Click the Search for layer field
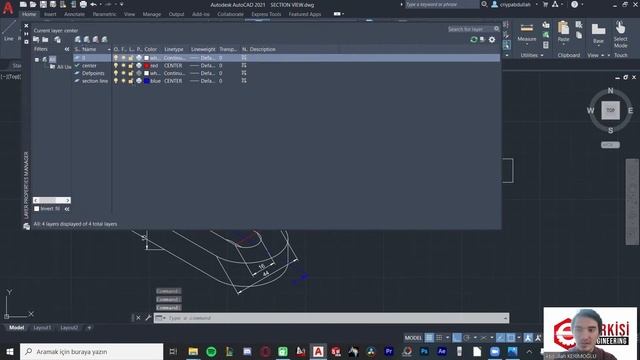640x360 pixels. point(473,29)
